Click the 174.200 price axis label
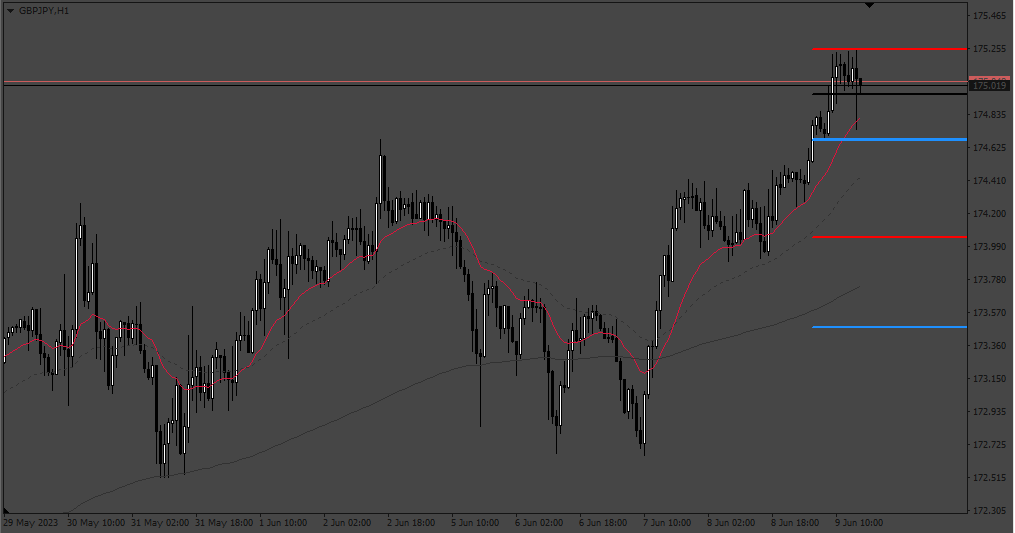Image resolution: width=1015 pixels, height=533 pixels. point(990,214)
